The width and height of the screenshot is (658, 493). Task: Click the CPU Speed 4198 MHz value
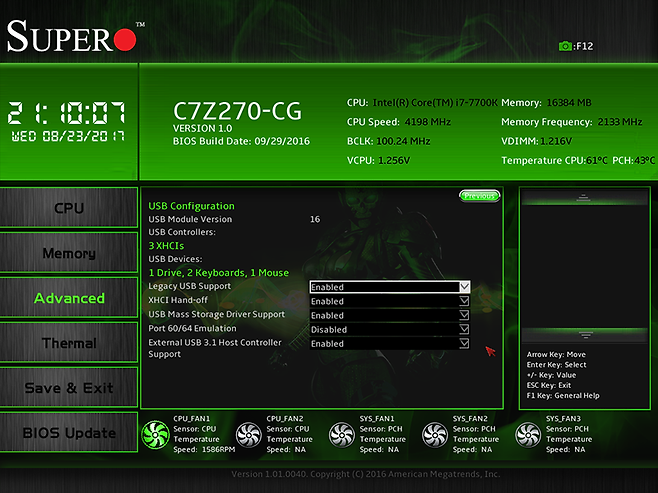428,122
